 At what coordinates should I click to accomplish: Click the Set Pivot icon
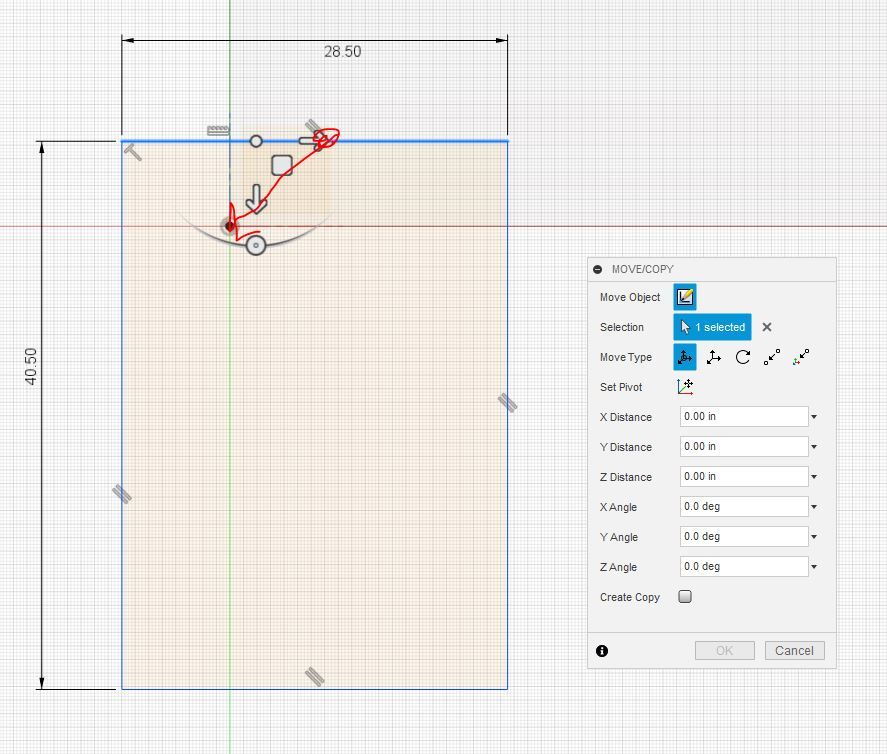[685, 387]
